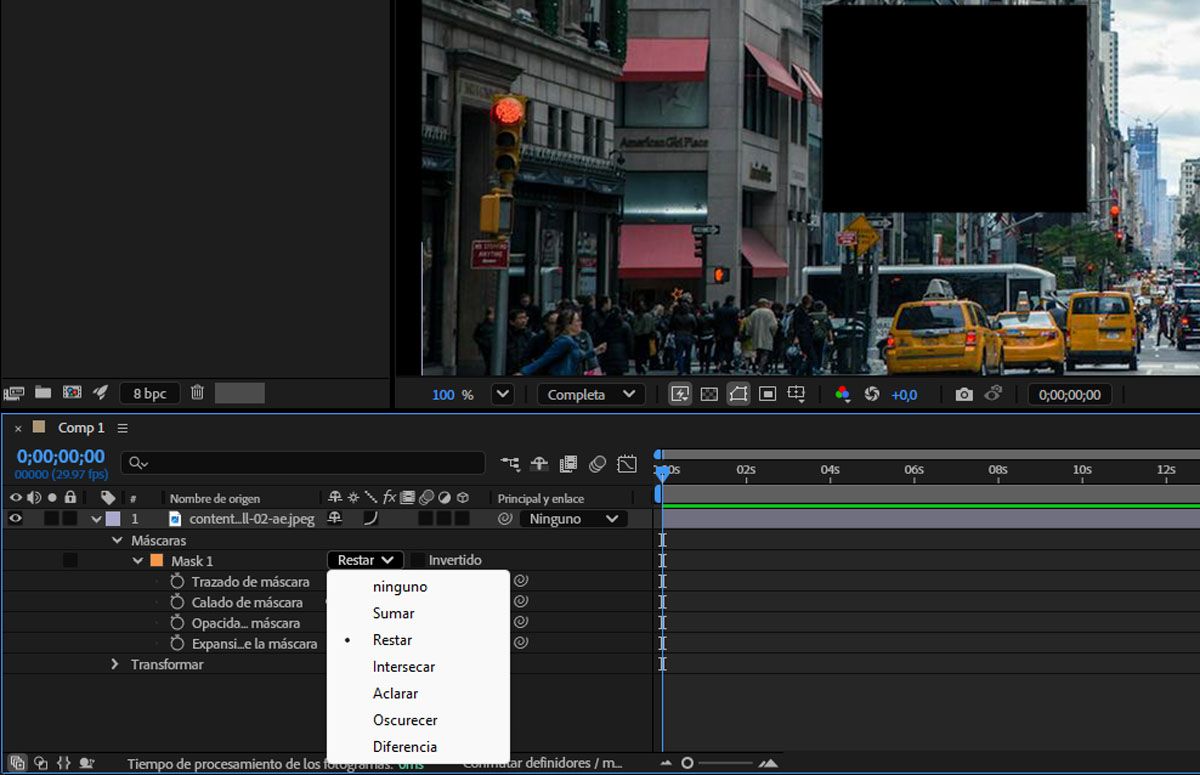Click the Mask 1 orange color swatch
Image resolution: width=1200 pixels, height=775 pixels.
(157, 561)
